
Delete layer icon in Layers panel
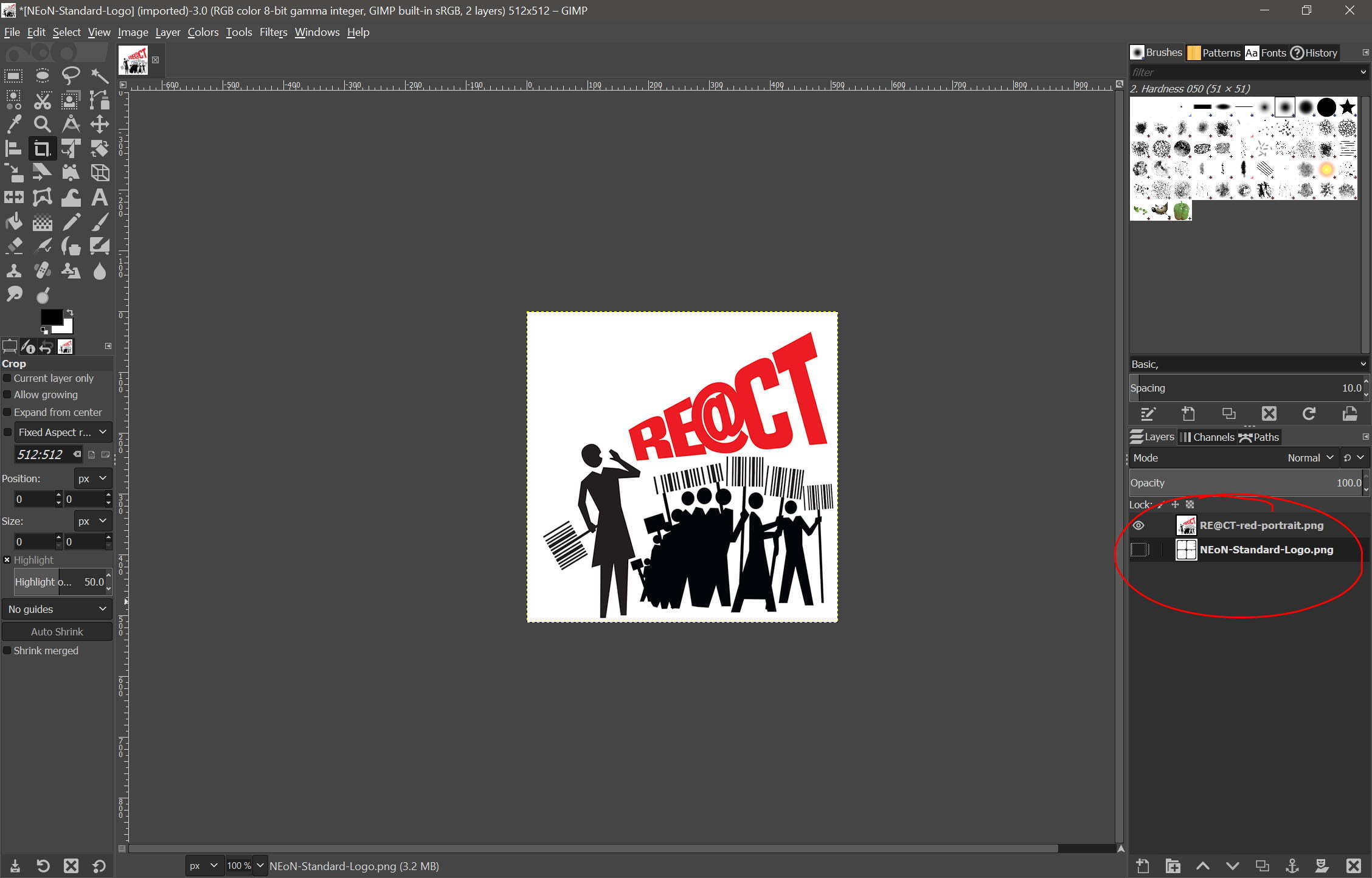[x=1353, y=866]
